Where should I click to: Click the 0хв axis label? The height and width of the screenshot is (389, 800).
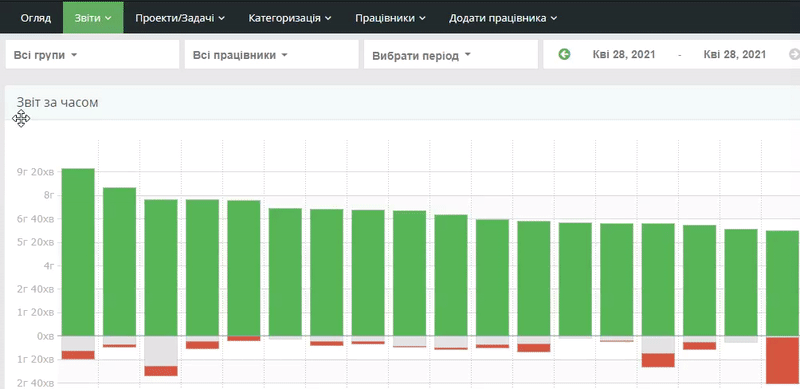point(44,336)
